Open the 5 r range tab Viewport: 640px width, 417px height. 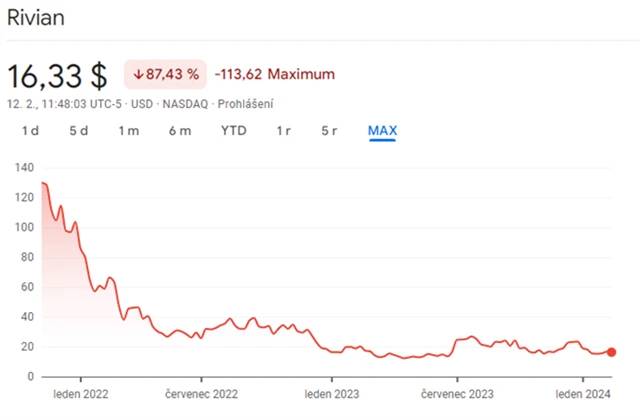tap(330, 131)
